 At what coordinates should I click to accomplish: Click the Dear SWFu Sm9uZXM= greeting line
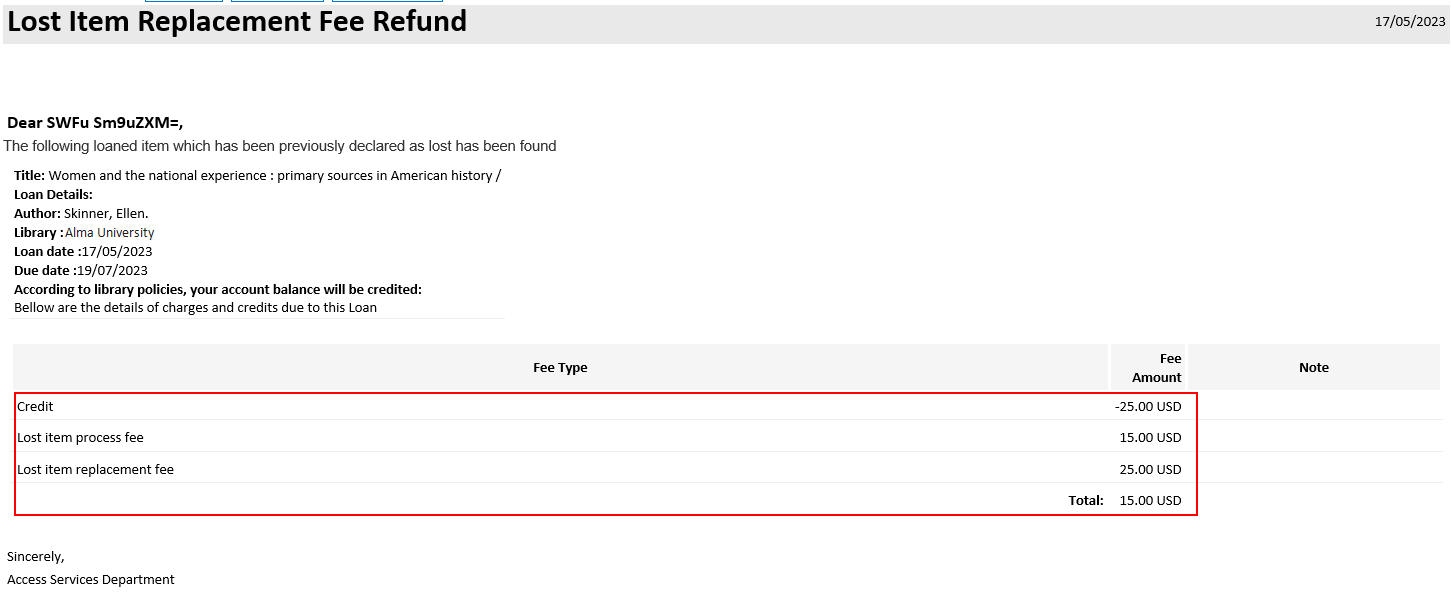95,123
